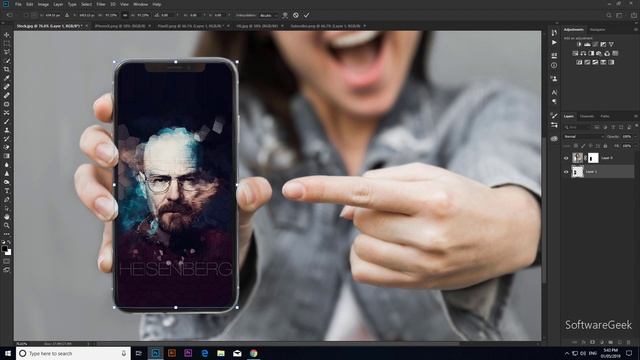Image resolution: width=640 pixels, height=360 pixels.
Task: Open the Normal blend mode dropdown
Action: click(583, 136)
